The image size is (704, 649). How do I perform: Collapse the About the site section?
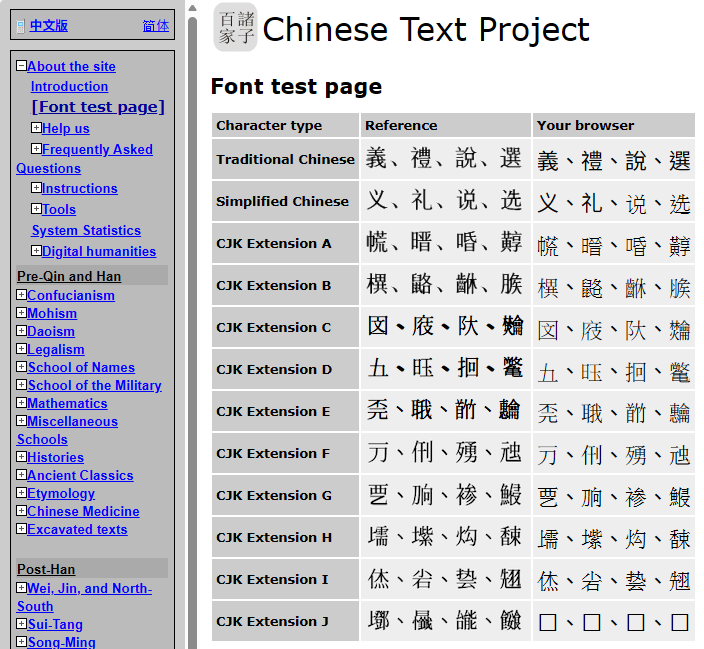(x=21, y=66)
